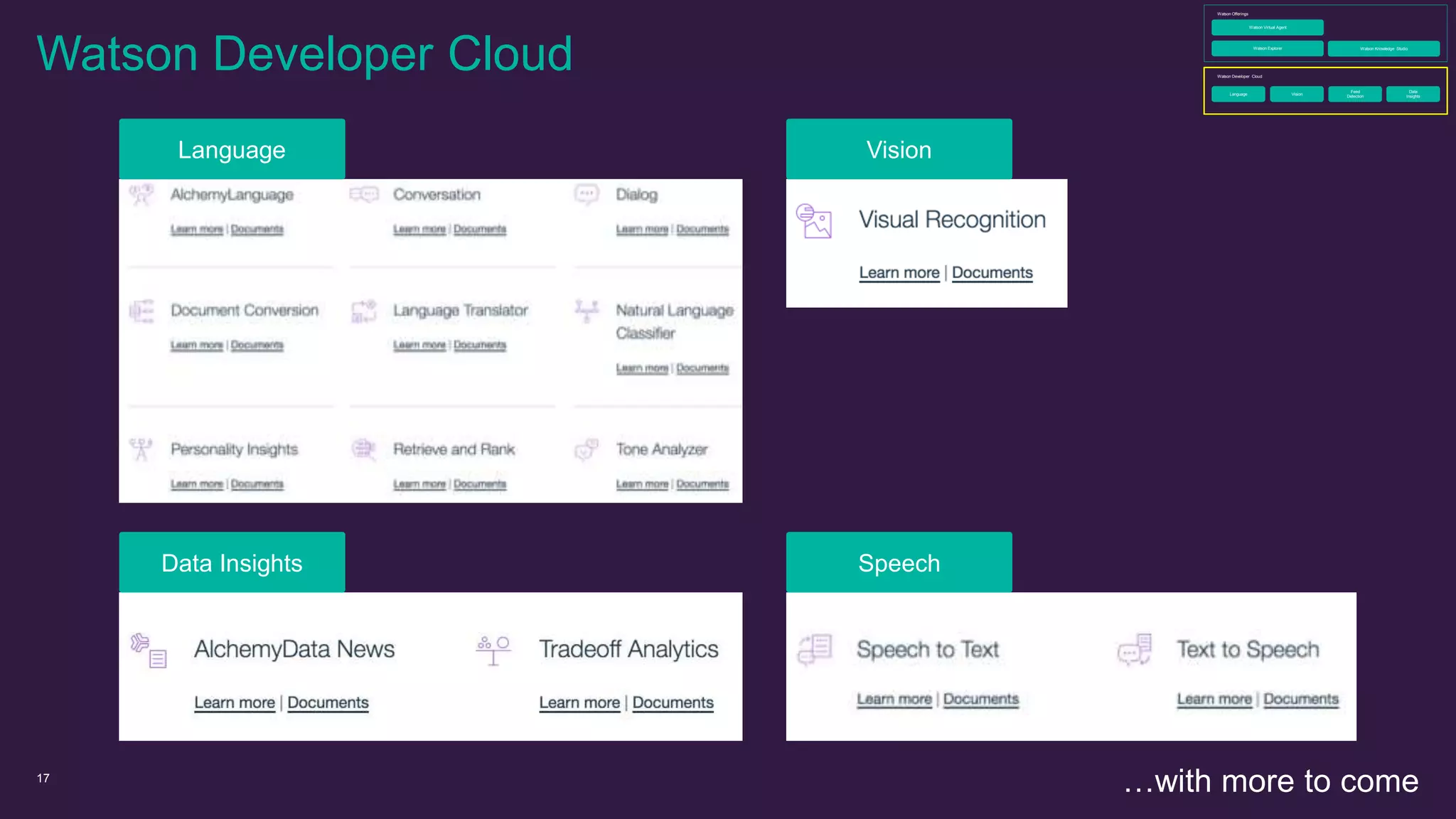The width and height of the screenshot is (1456, 819).
Task: Click the slide number 17
Action: pyautogui.click(x=43, y=778)
